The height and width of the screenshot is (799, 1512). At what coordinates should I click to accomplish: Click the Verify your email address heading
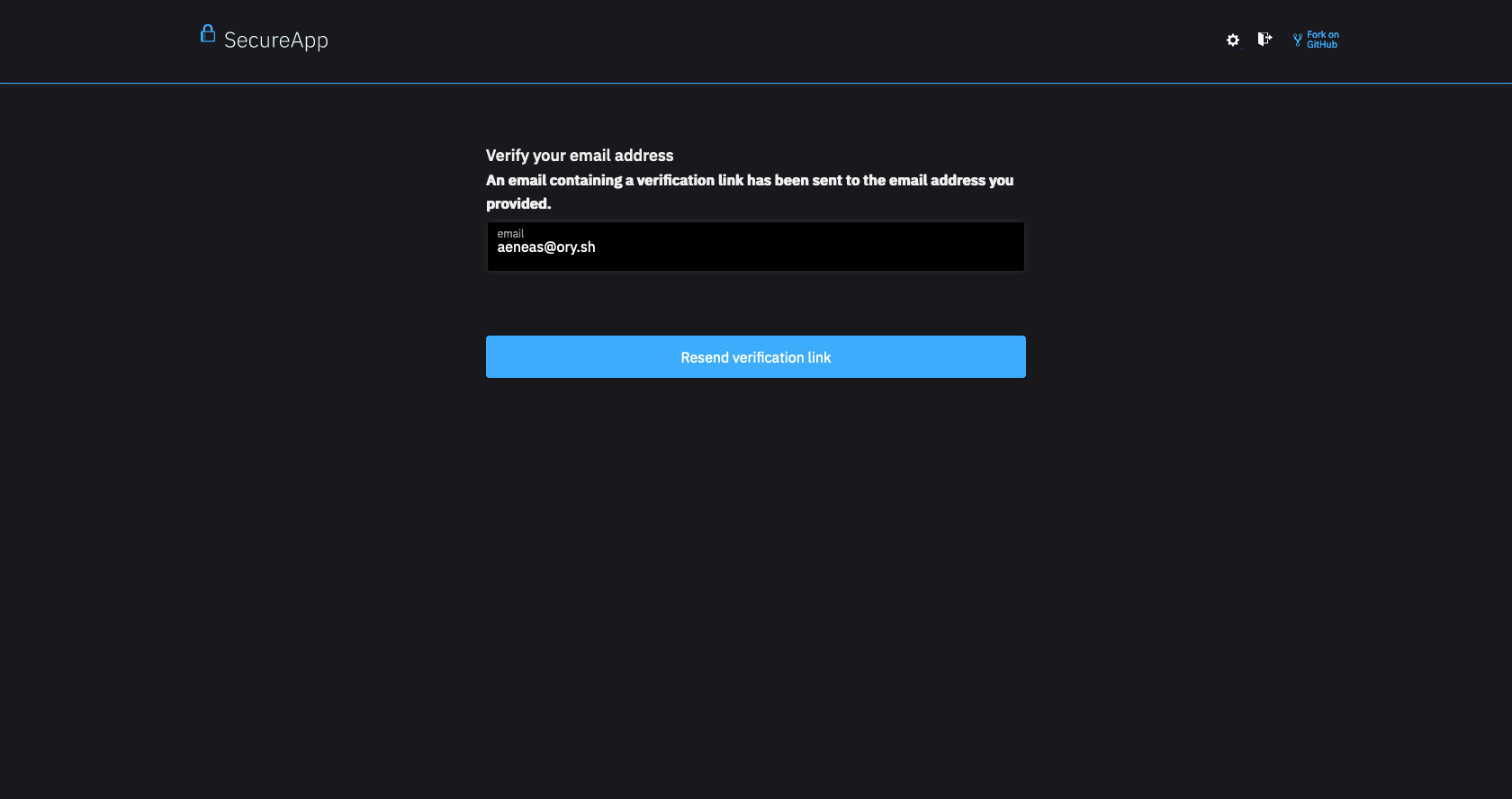point(580,156)
